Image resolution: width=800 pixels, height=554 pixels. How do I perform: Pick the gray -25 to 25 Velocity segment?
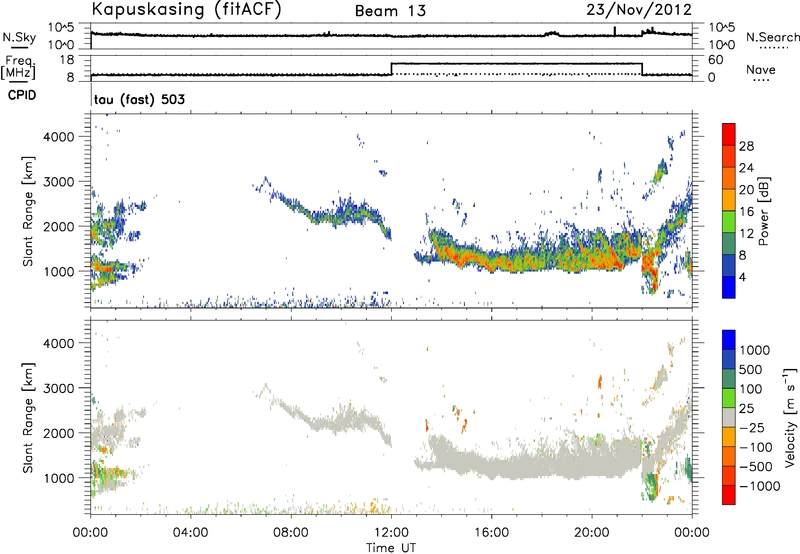click(729, 417)
